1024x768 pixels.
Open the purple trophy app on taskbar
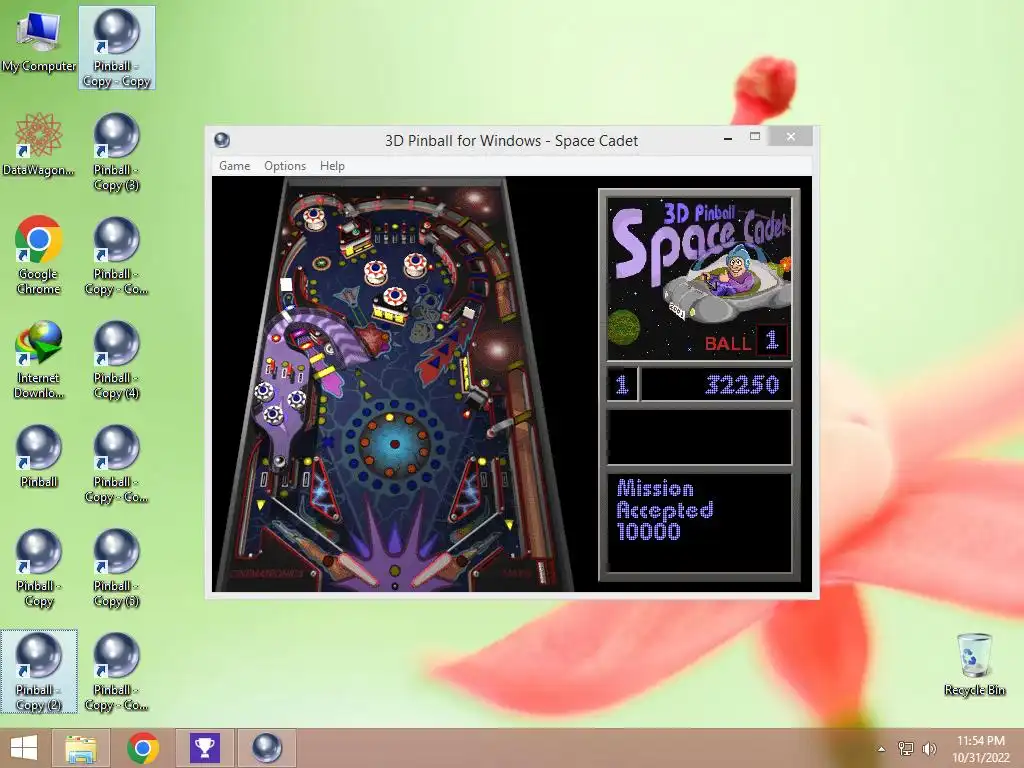(204, 748)
